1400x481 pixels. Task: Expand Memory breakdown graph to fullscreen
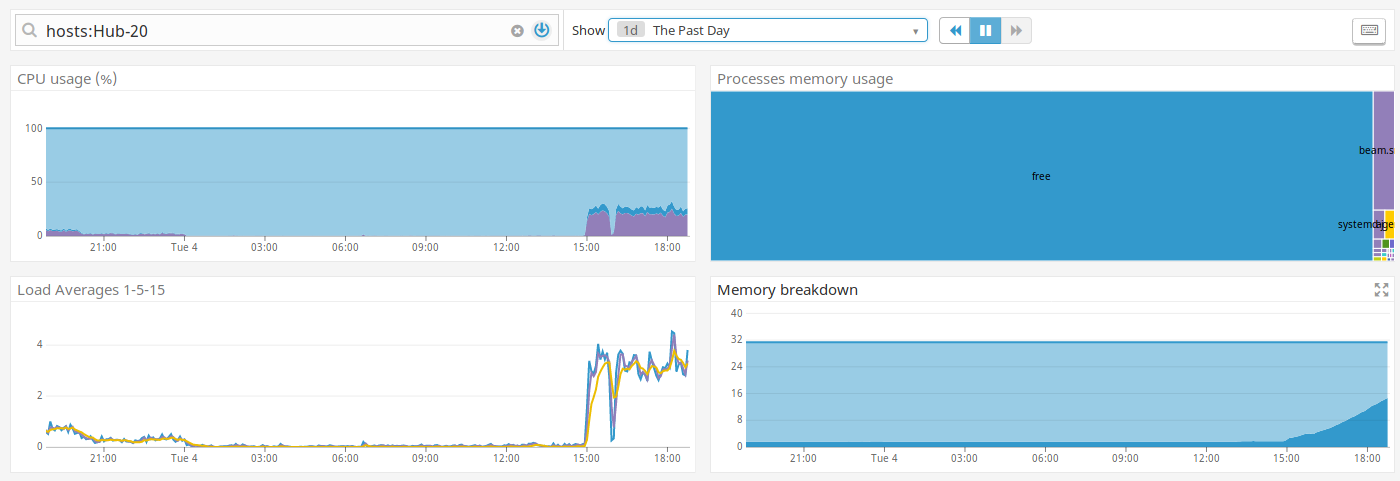1381,290
